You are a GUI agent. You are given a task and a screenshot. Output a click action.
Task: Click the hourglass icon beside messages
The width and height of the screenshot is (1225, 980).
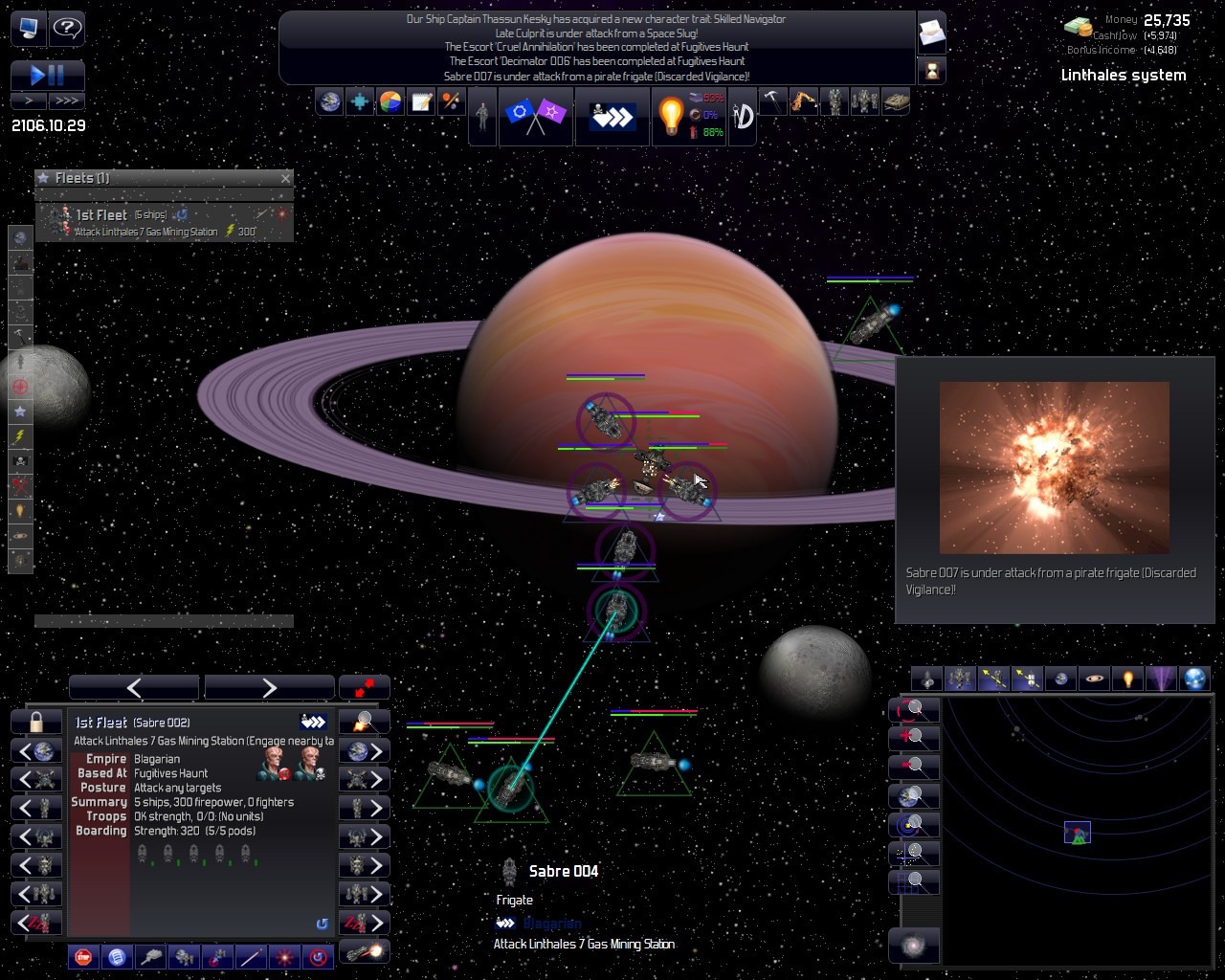tap(931, 70)
